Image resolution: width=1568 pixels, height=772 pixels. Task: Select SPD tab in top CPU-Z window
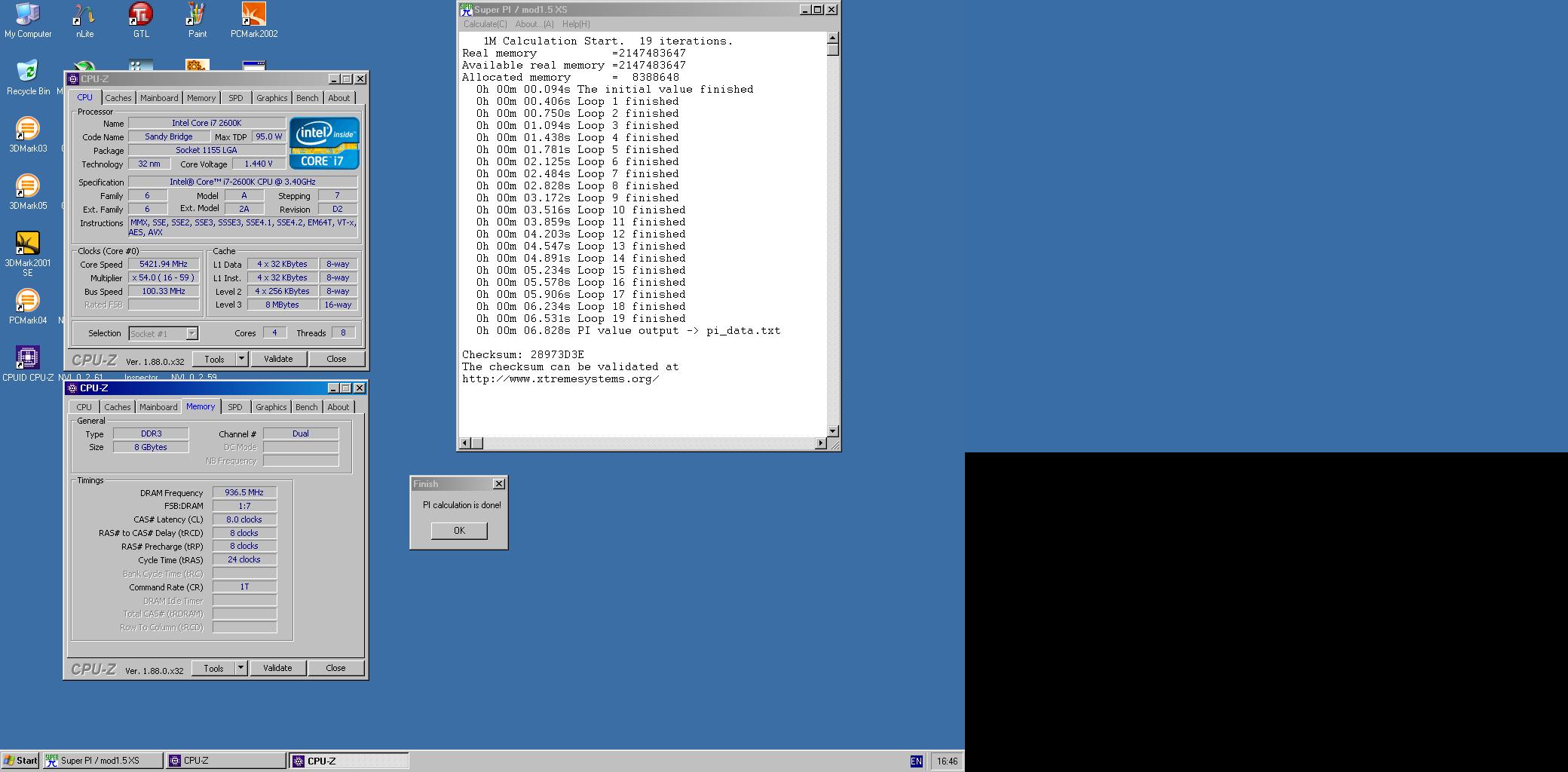pos(236,98)
